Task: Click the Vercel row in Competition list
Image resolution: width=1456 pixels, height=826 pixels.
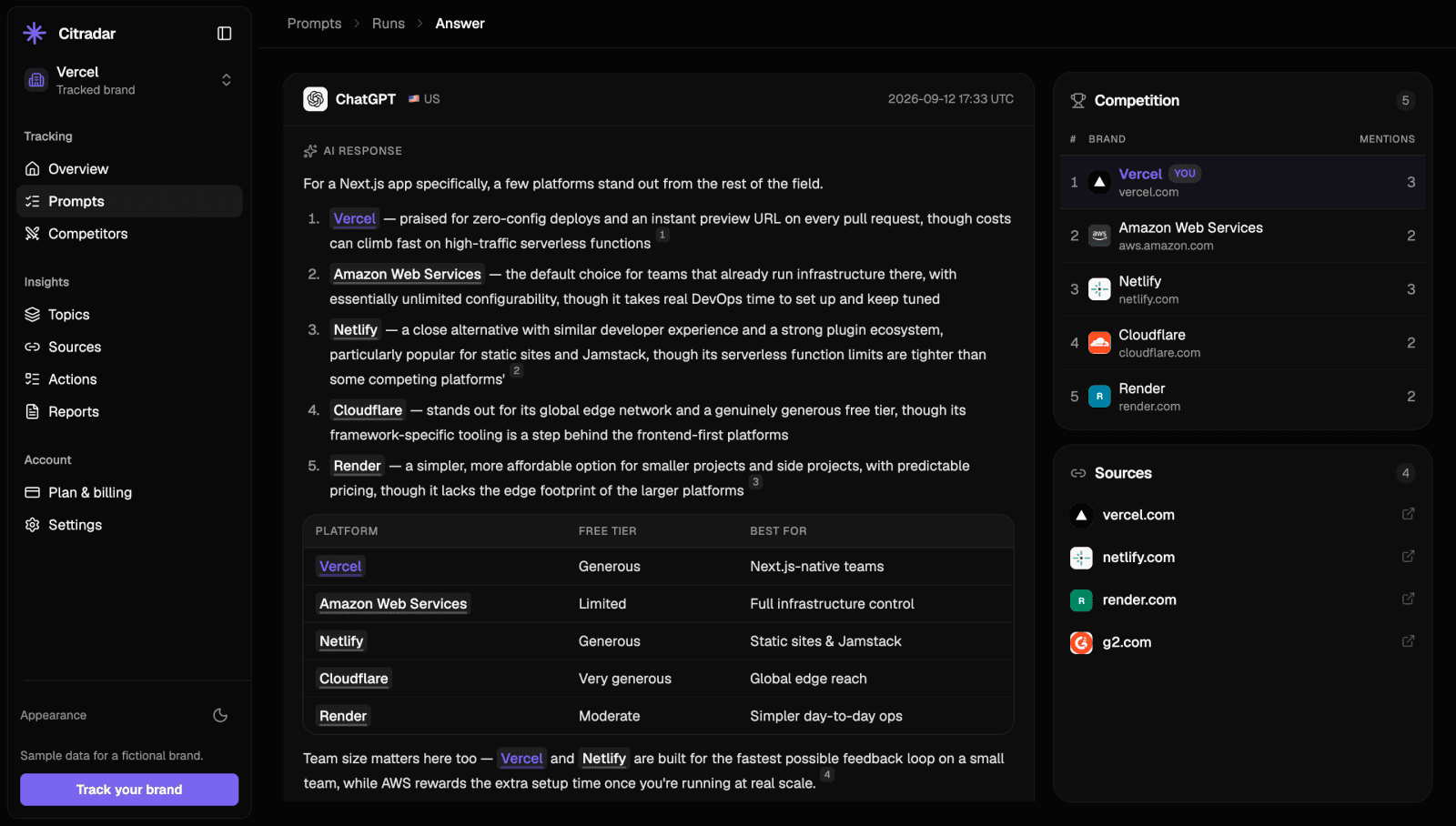Action: coord(1242,182)
